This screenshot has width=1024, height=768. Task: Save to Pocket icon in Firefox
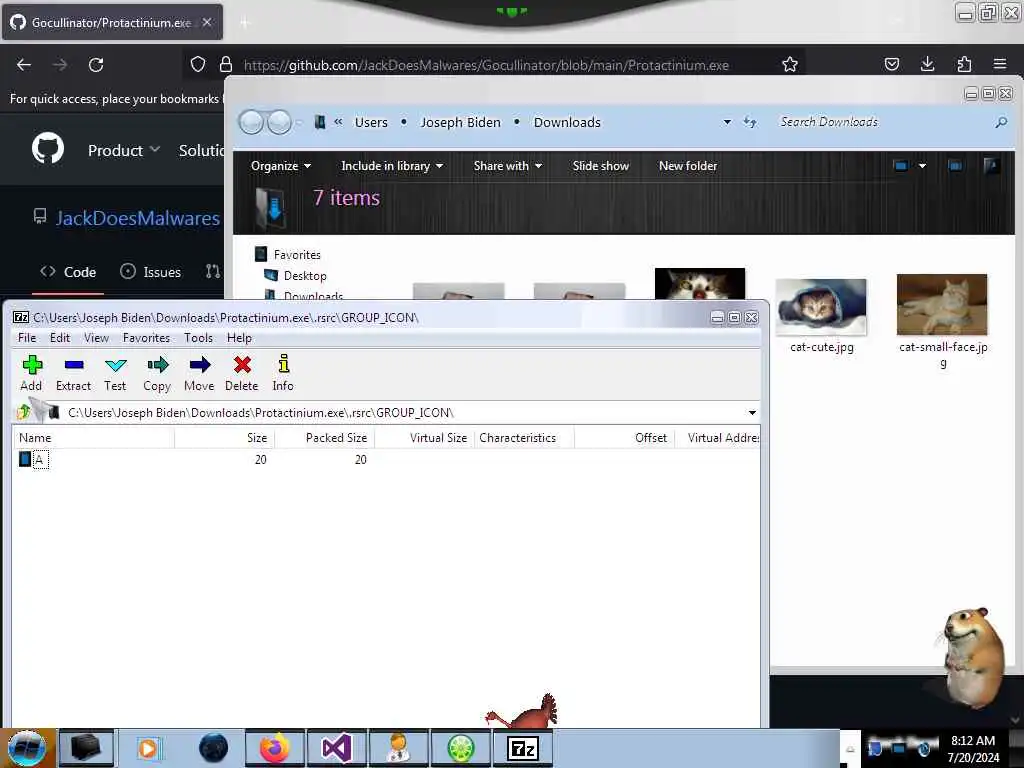(891, 64)
